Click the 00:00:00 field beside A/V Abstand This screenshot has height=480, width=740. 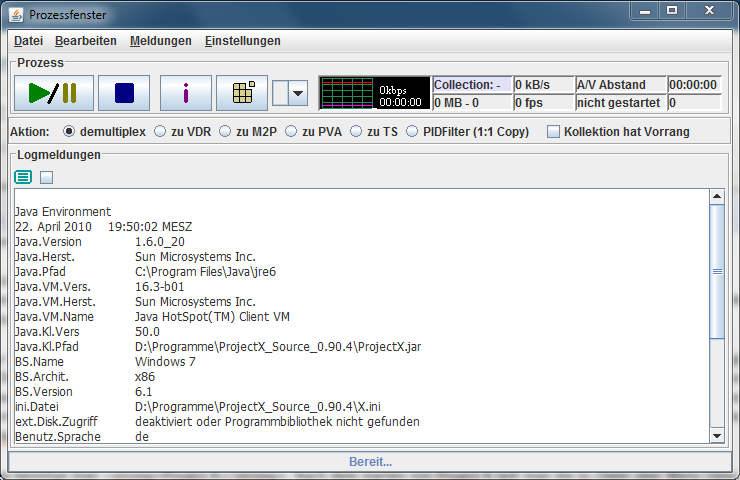(x=695, y=84)
